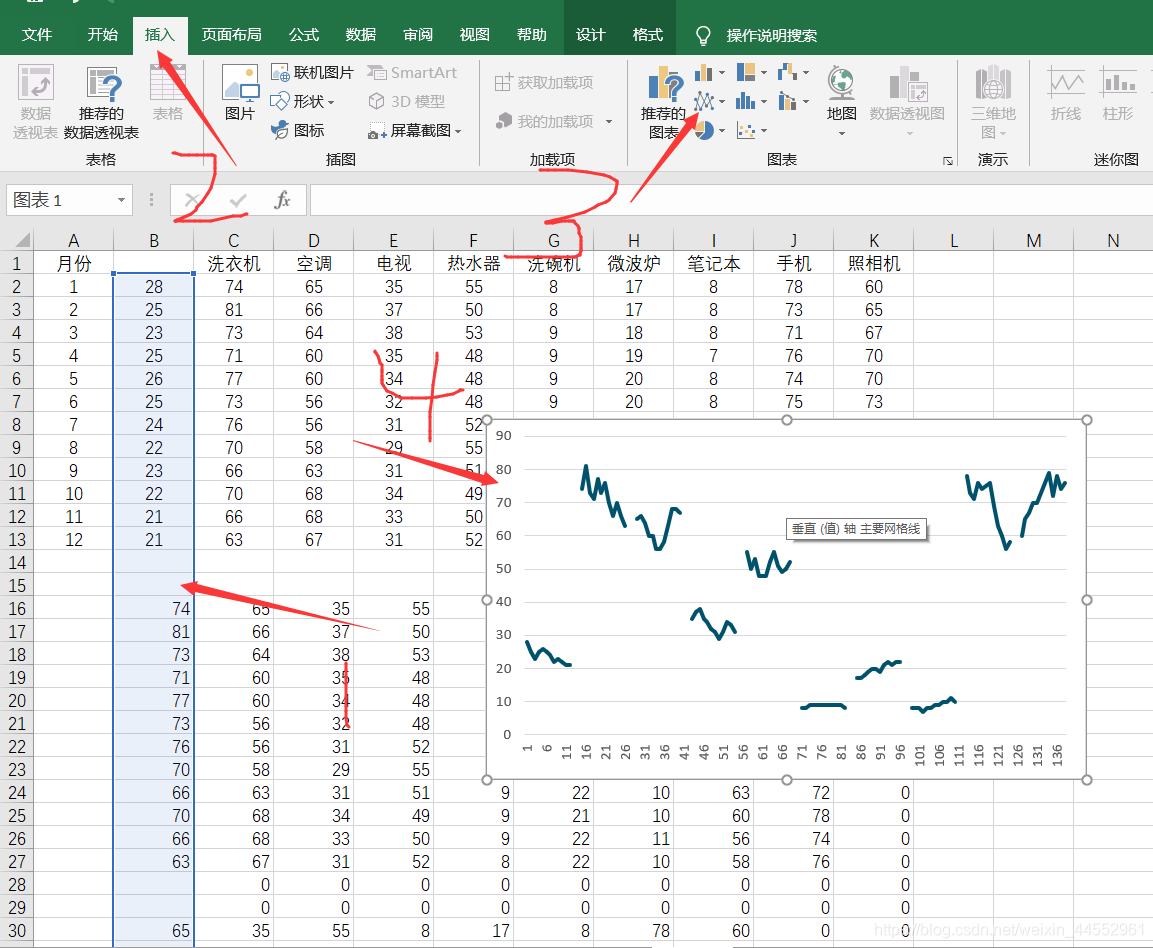The width and height of the screenshot is (1153, 948).
Task: Open the hierarchy chart dropdown arrow
Action: (764, 73)
